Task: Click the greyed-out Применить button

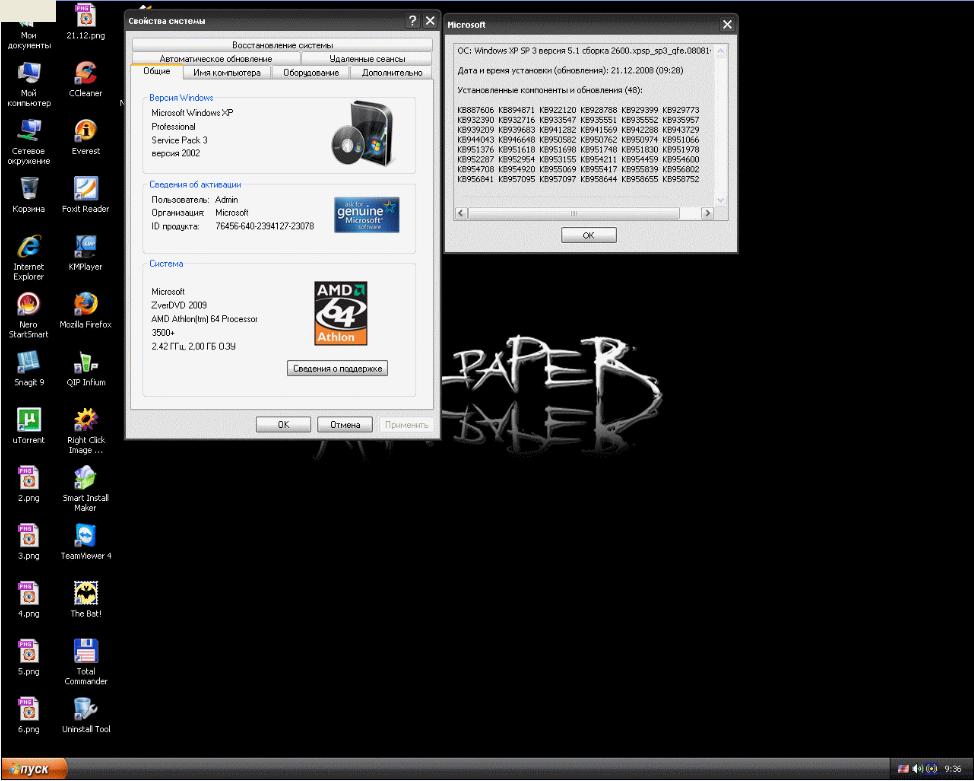Action: 406,424
